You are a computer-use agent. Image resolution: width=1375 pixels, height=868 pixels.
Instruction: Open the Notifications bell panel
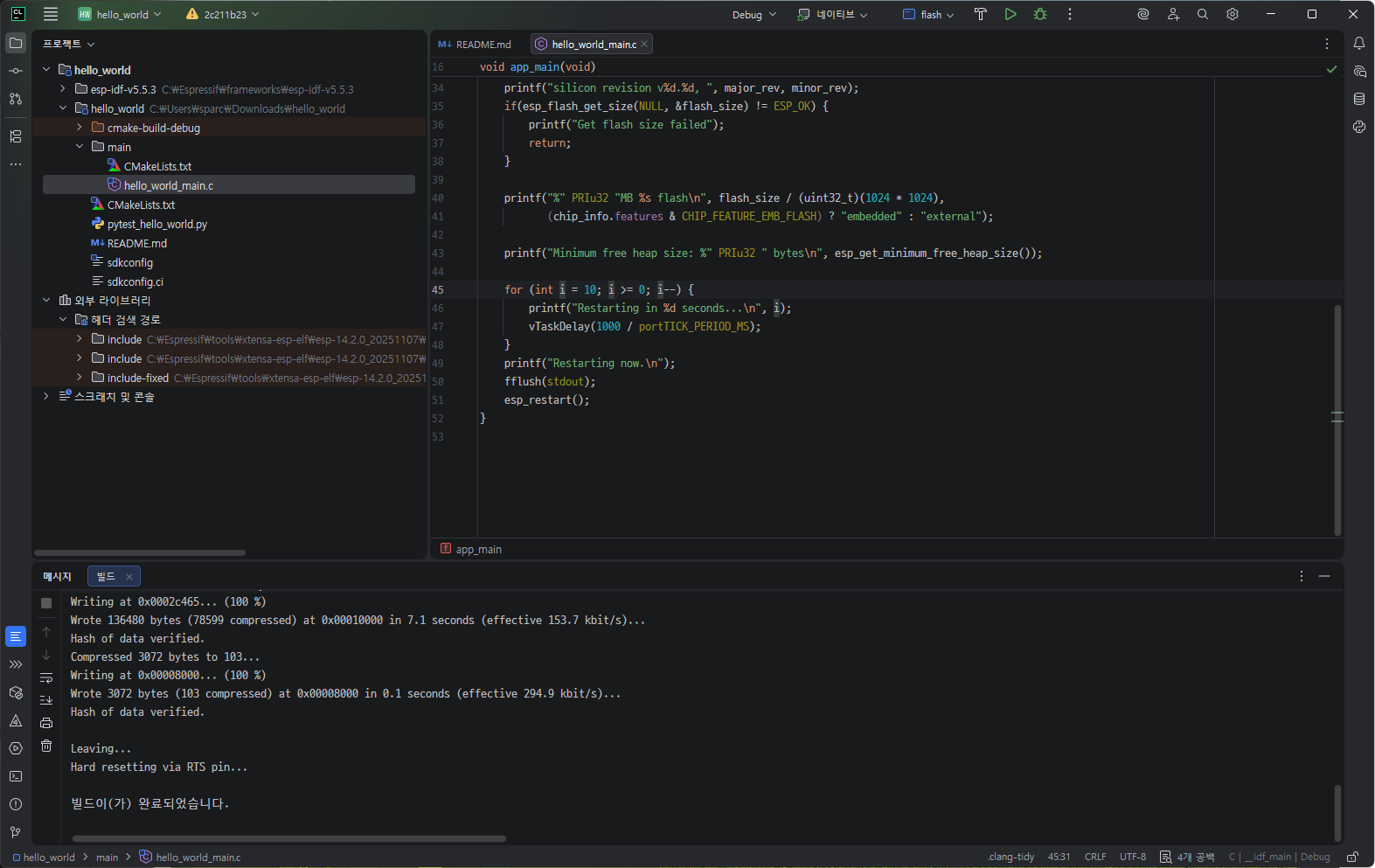[x=1359, y=44]
